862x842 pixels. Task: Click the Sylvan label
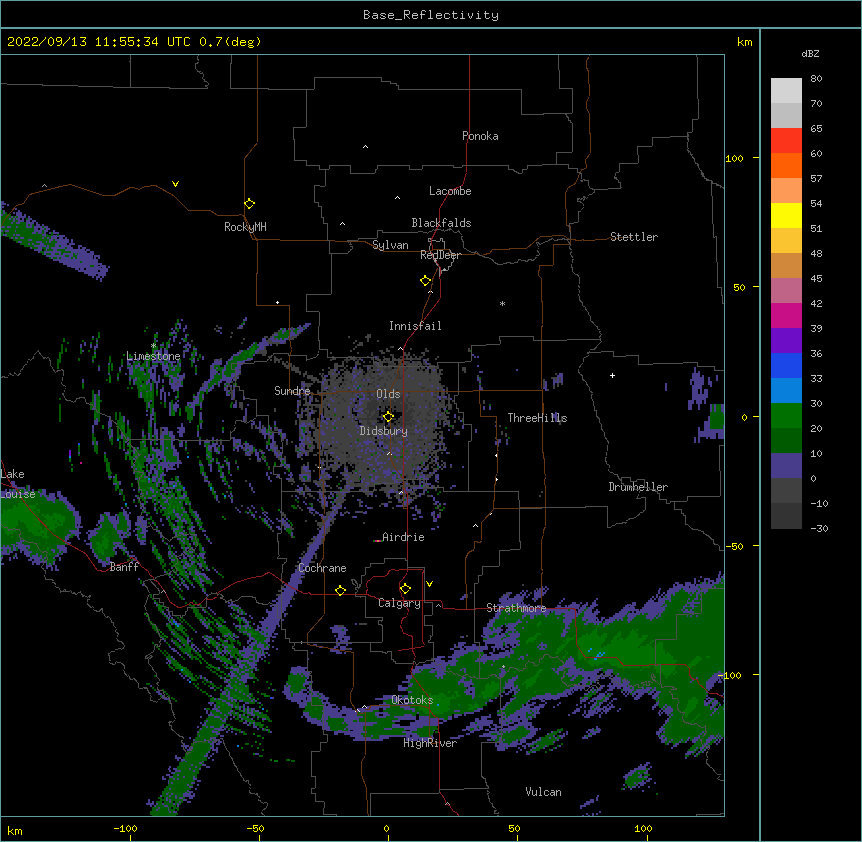click(x=390, y=245)
